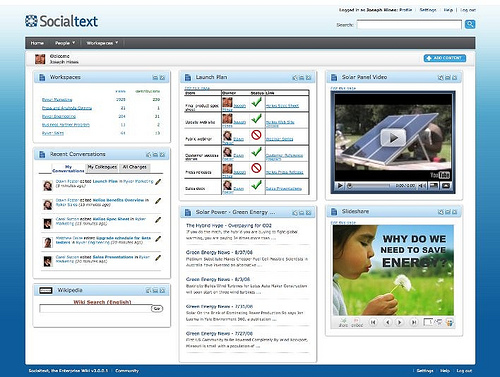Click owner photo in Public webinar row

(x=227, y=136)
